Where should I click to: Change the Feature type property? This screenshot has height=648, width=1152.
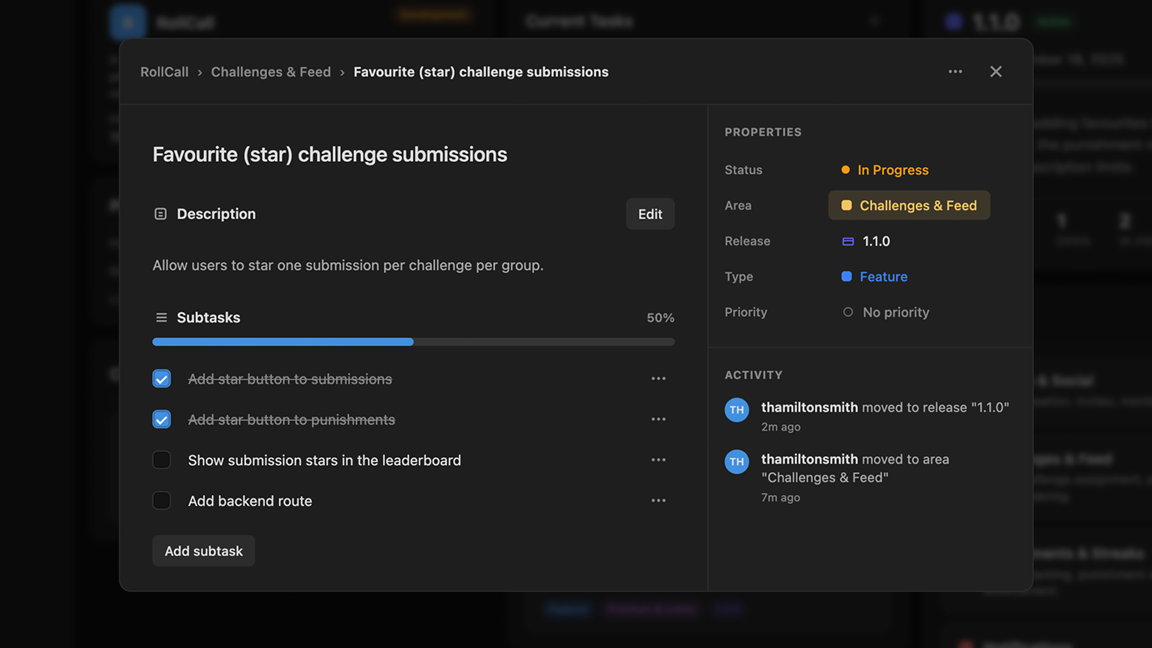click(x=874, y=276)
